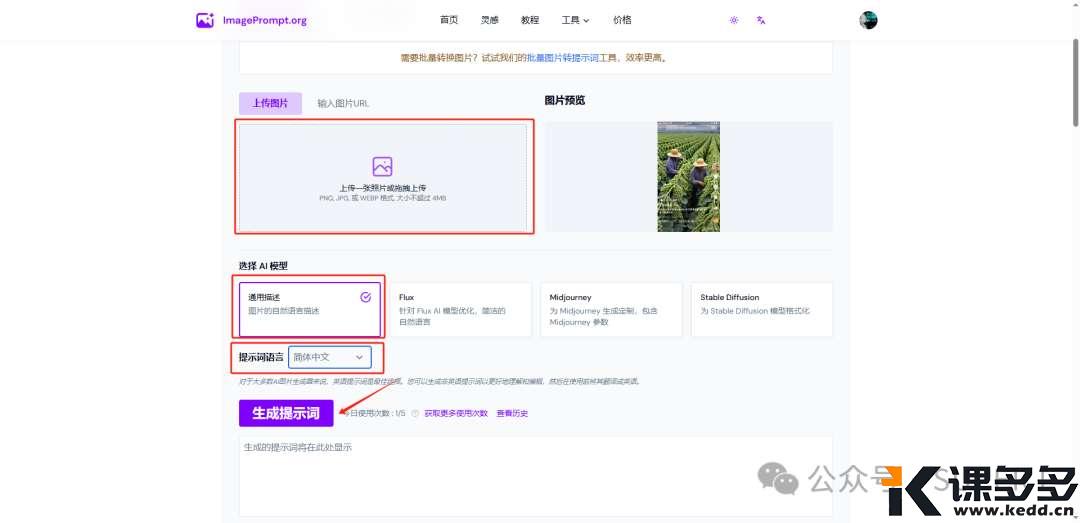The width and height of the screenshot is (1080, 523).
Task: Open the 查看历史 link
Action: coord(512,413)
